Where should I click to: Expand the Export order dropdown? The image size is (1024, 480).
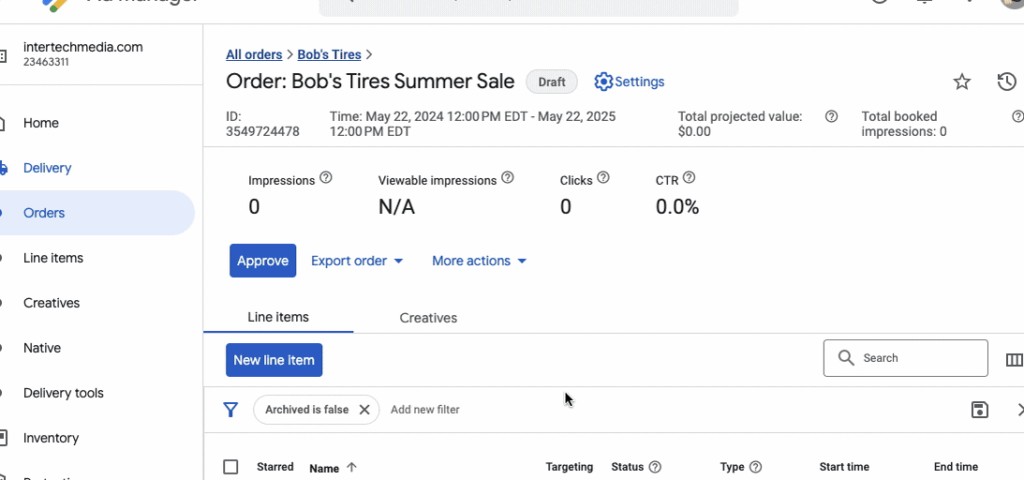357,261
